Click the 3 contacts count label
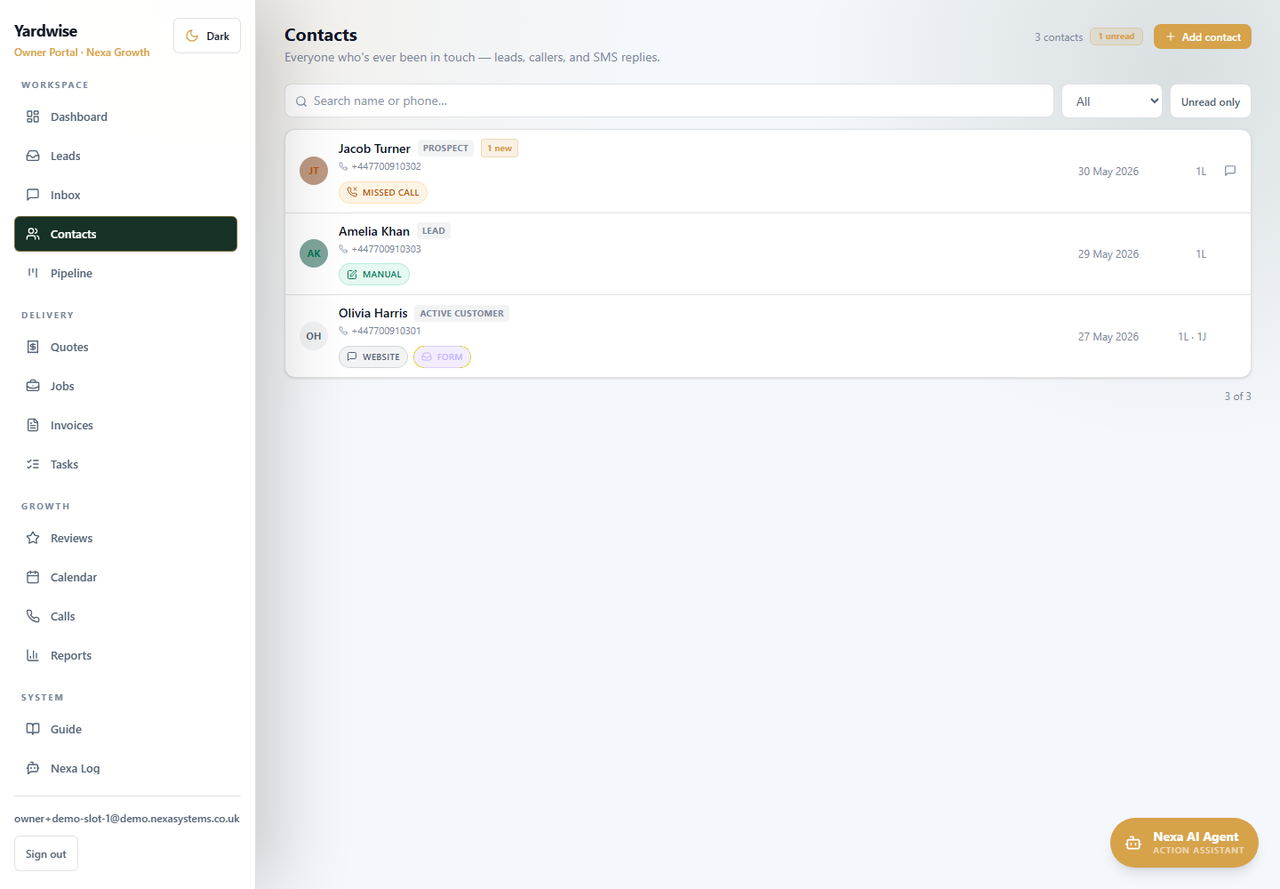1280x889 pixels. (x=1059, y=37)
